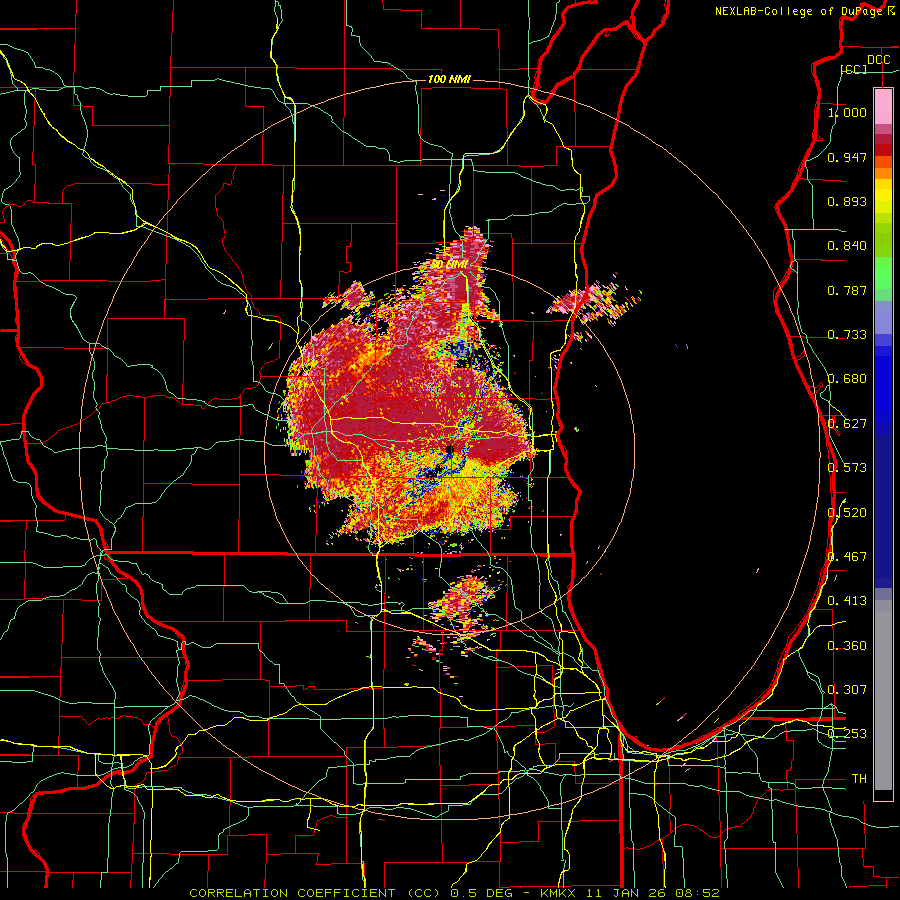Click the 0.573 scale value

(847, 468)
